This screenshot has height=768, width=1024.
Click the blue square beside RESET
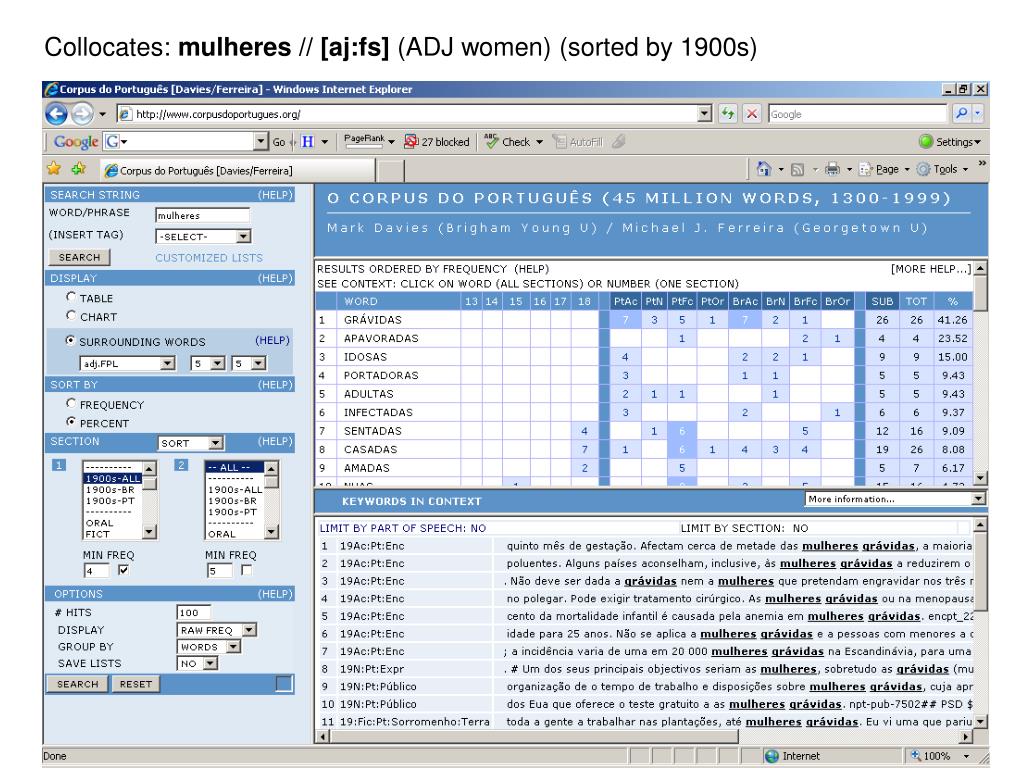284,684
